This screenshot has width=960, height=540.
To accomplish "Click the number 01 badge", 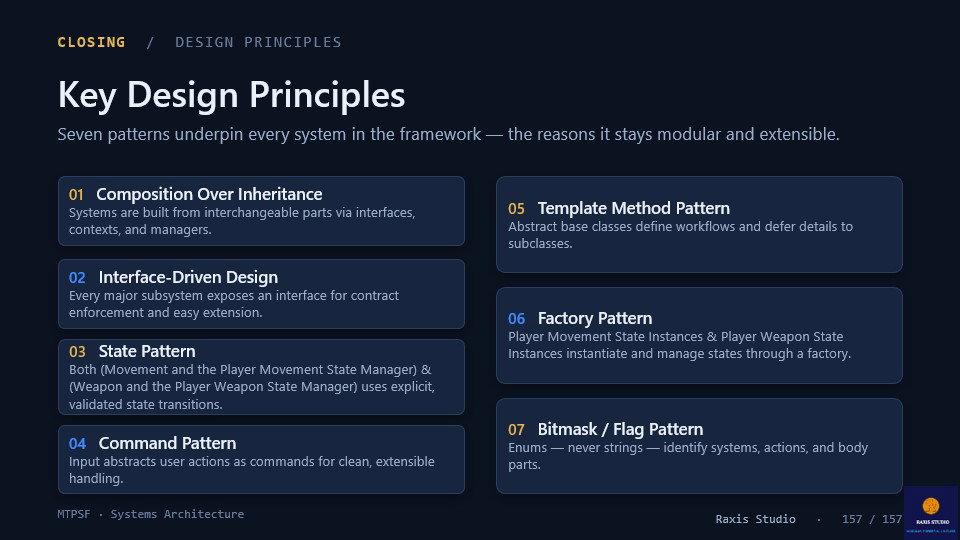I will tap(76, 195).
